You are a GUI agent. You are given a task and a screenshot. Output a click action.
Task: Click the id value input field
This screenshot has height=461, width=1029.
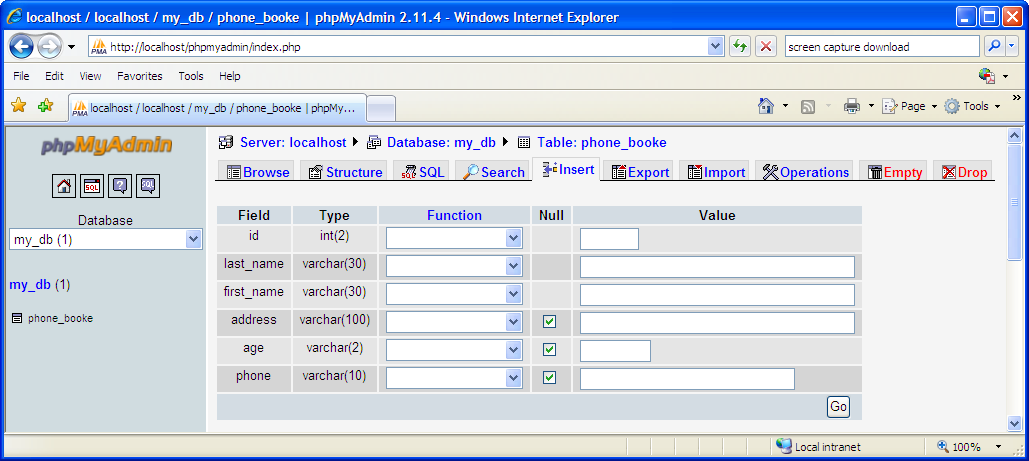pos(609,238)
